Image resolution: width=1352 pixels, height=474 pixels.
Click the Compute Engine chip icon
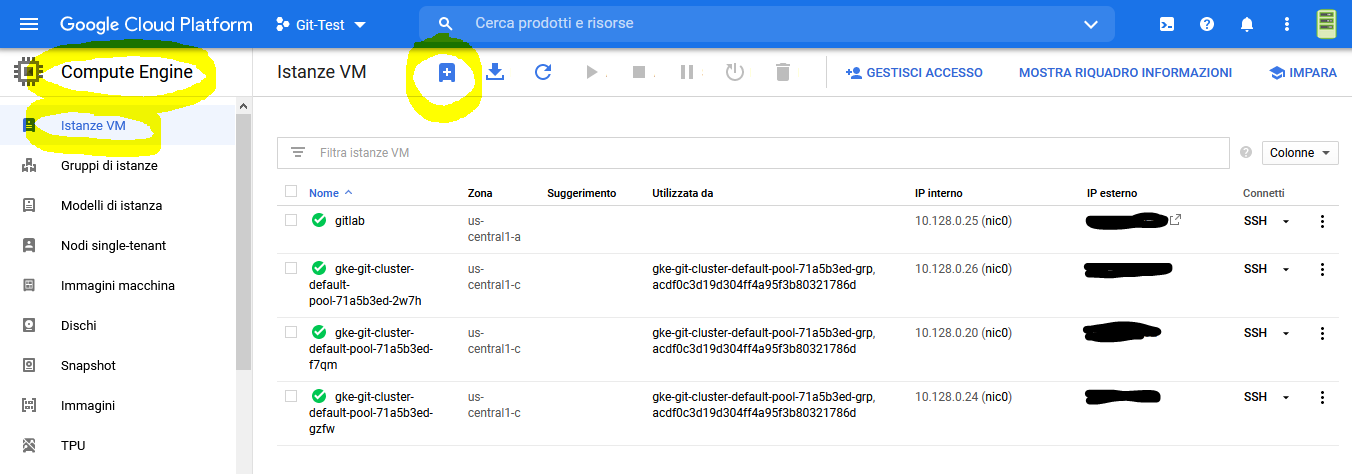(x=29, y=72)
